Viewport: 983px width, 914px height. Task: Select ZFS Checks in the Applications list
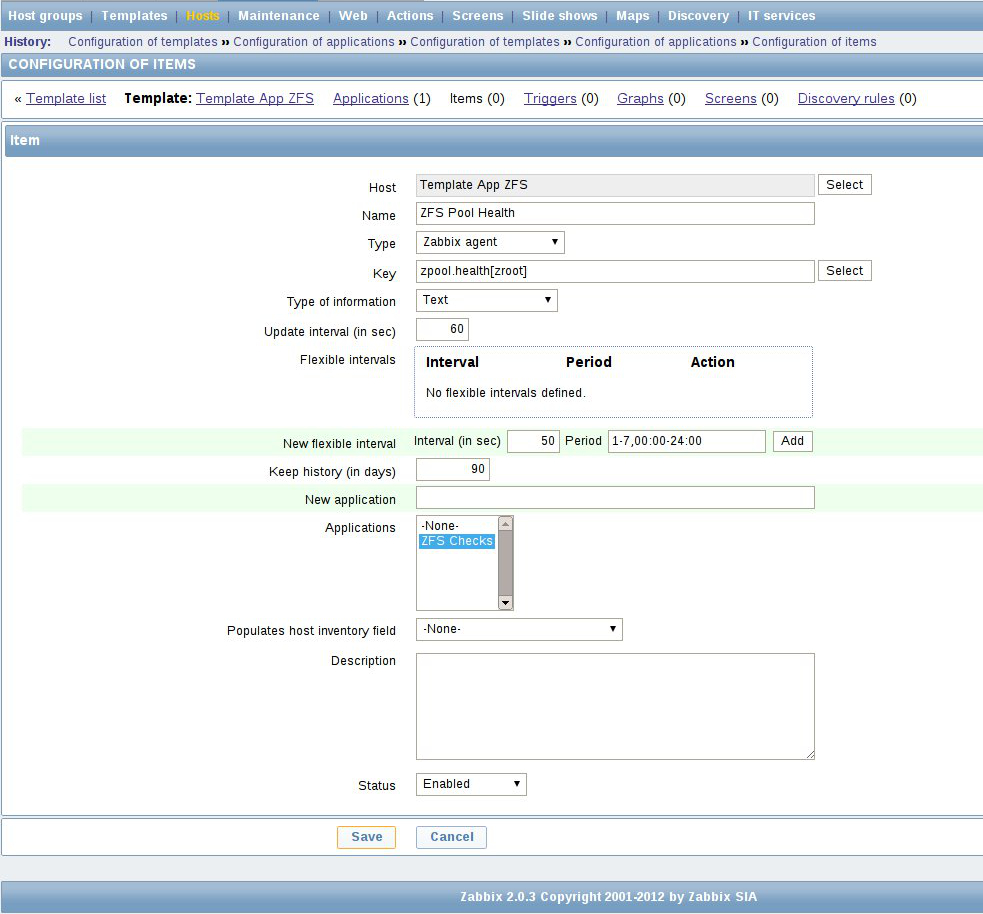tap(456, 540)
